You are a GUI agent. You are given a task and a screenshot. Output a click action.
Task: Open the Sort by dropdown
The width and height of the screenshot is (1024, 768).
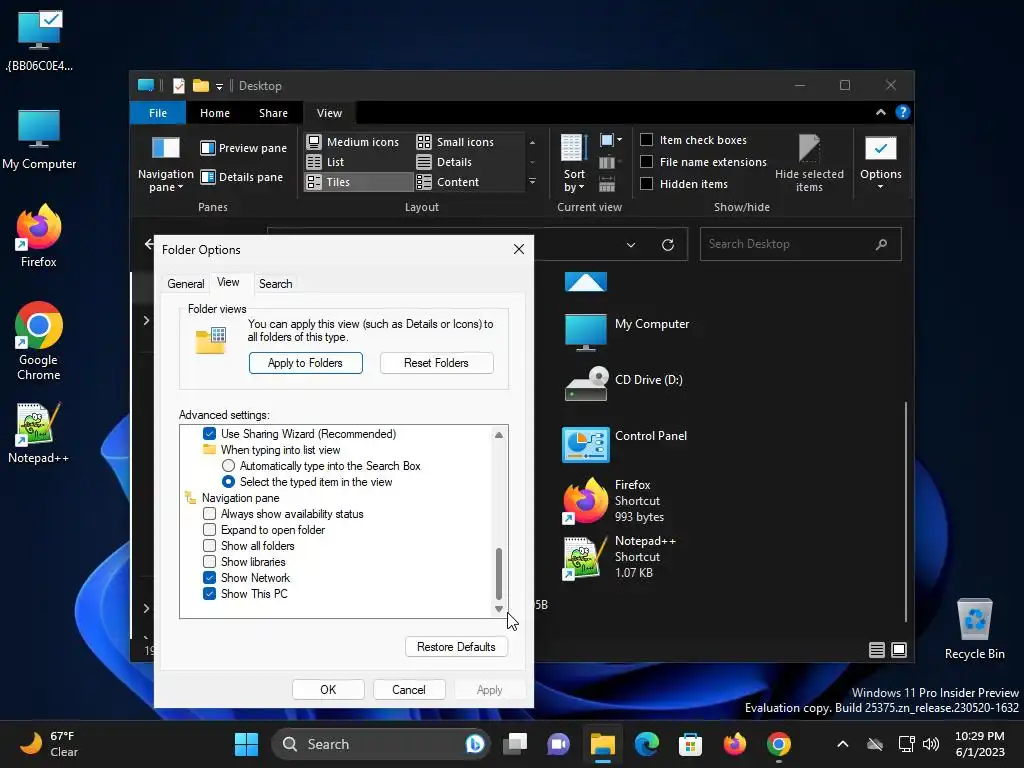click(574, 164)
